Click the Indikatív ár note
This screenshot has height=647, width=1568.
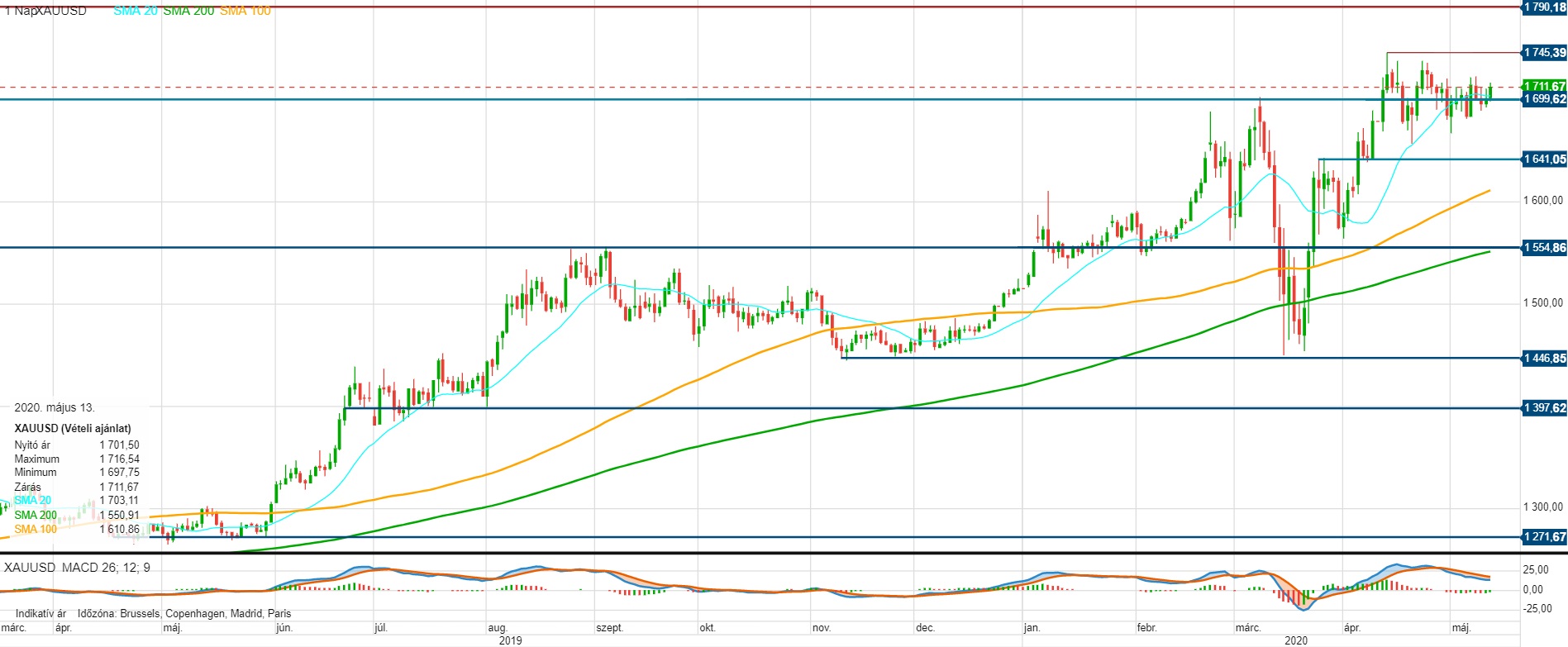pos(41,614)
